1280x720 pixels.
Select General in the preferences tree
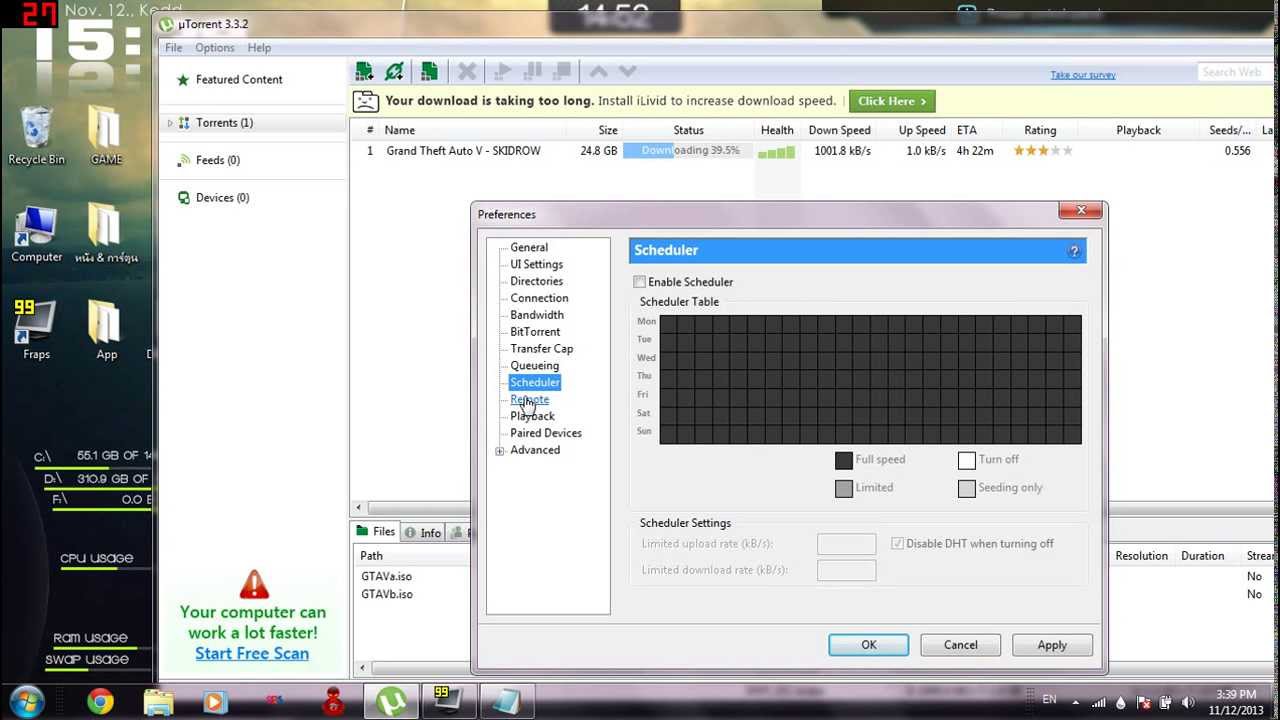(529, 248)
